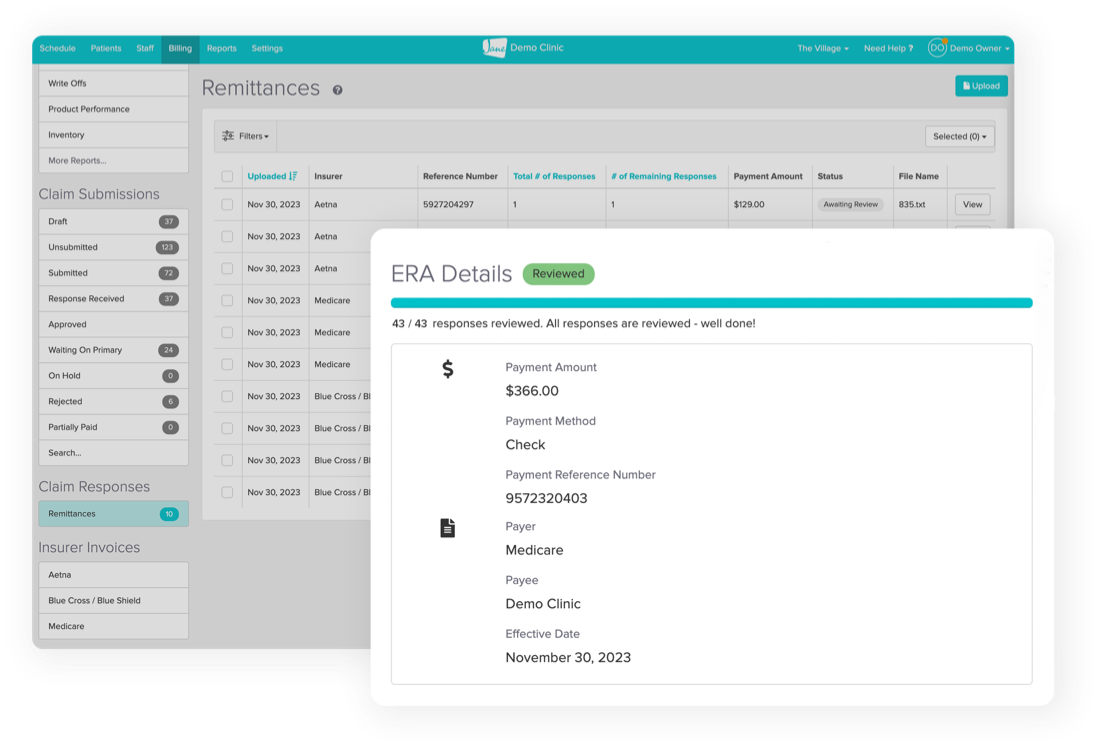Viewport: 1100px width, 748px height.
Task: Click the document icon next to Payer
Action: [x=448, y=528]
